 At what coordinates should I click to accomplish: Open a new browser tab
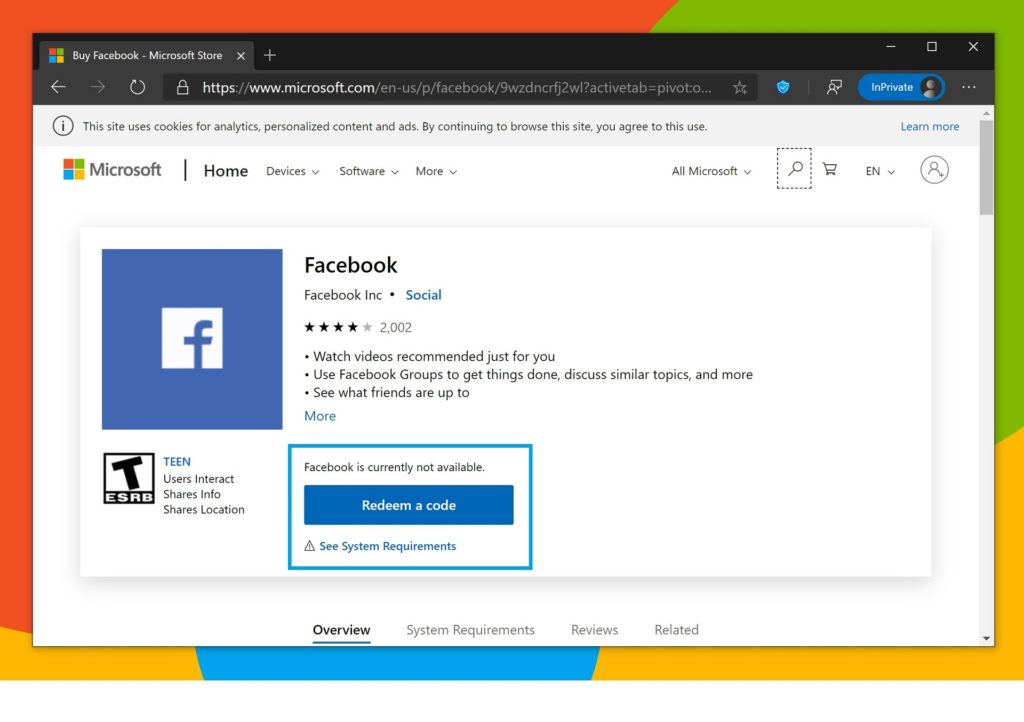270,55
